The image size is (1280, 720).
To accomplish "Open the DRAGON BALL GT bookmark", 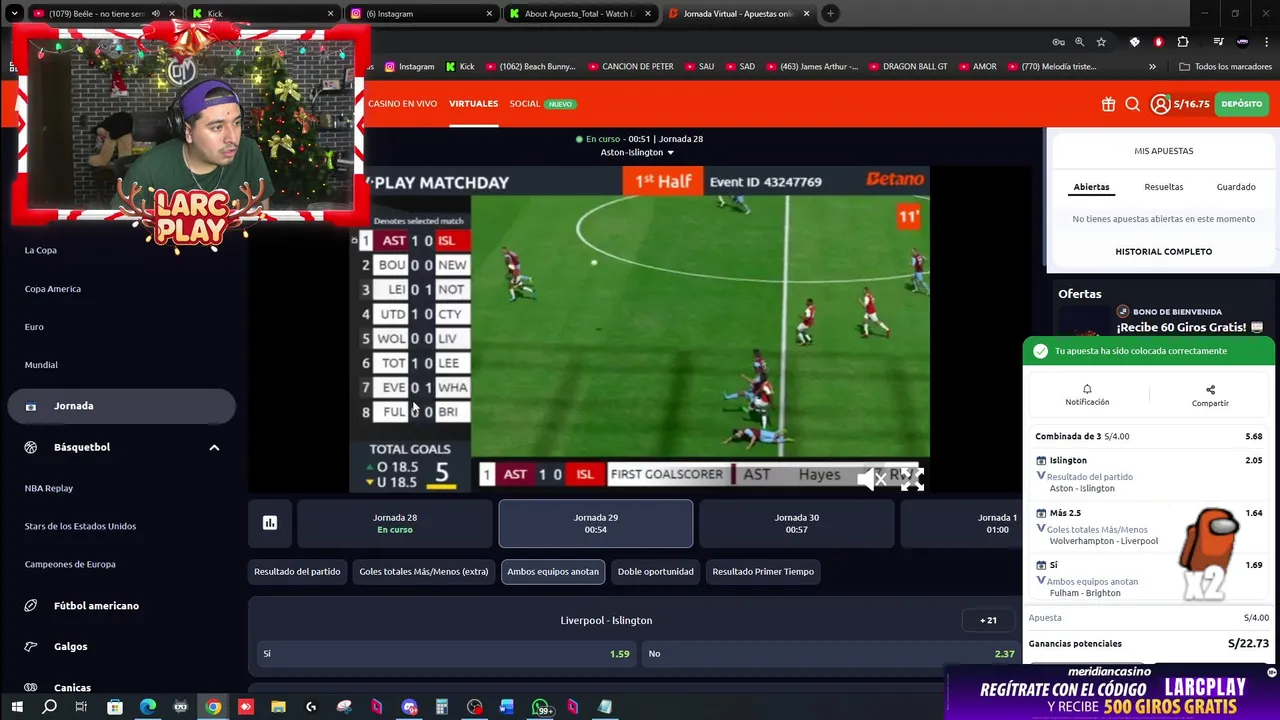I will coord(907,67).
